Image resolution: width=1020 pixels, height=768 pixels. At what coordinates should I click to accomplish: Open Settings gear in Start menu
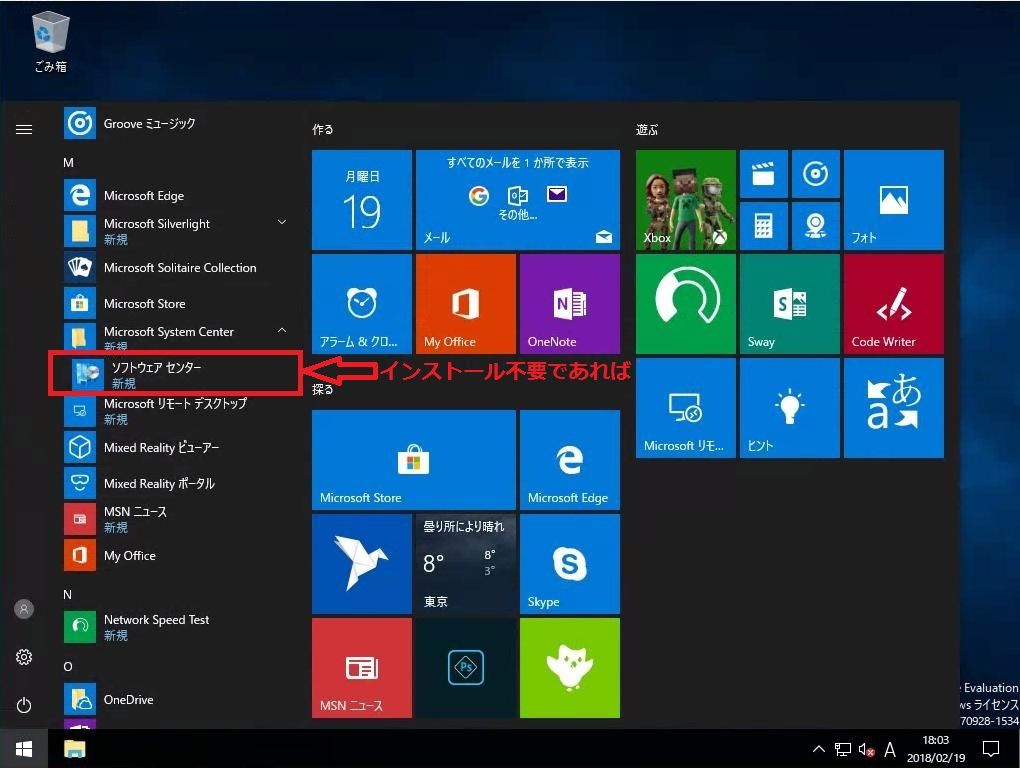point(24,657)
